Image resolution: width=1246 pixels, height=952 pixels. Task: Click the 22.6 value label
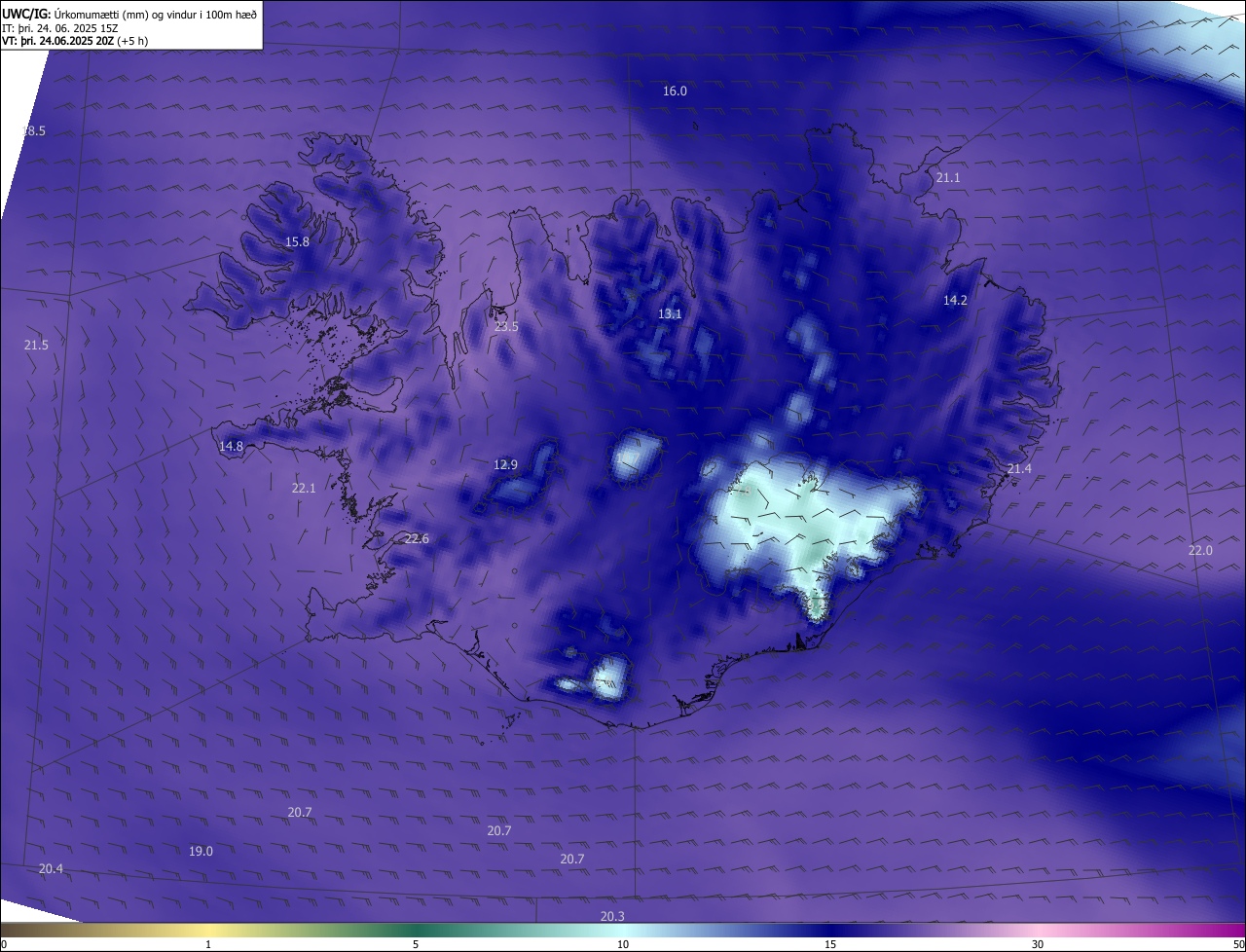[x=417, y=538]
